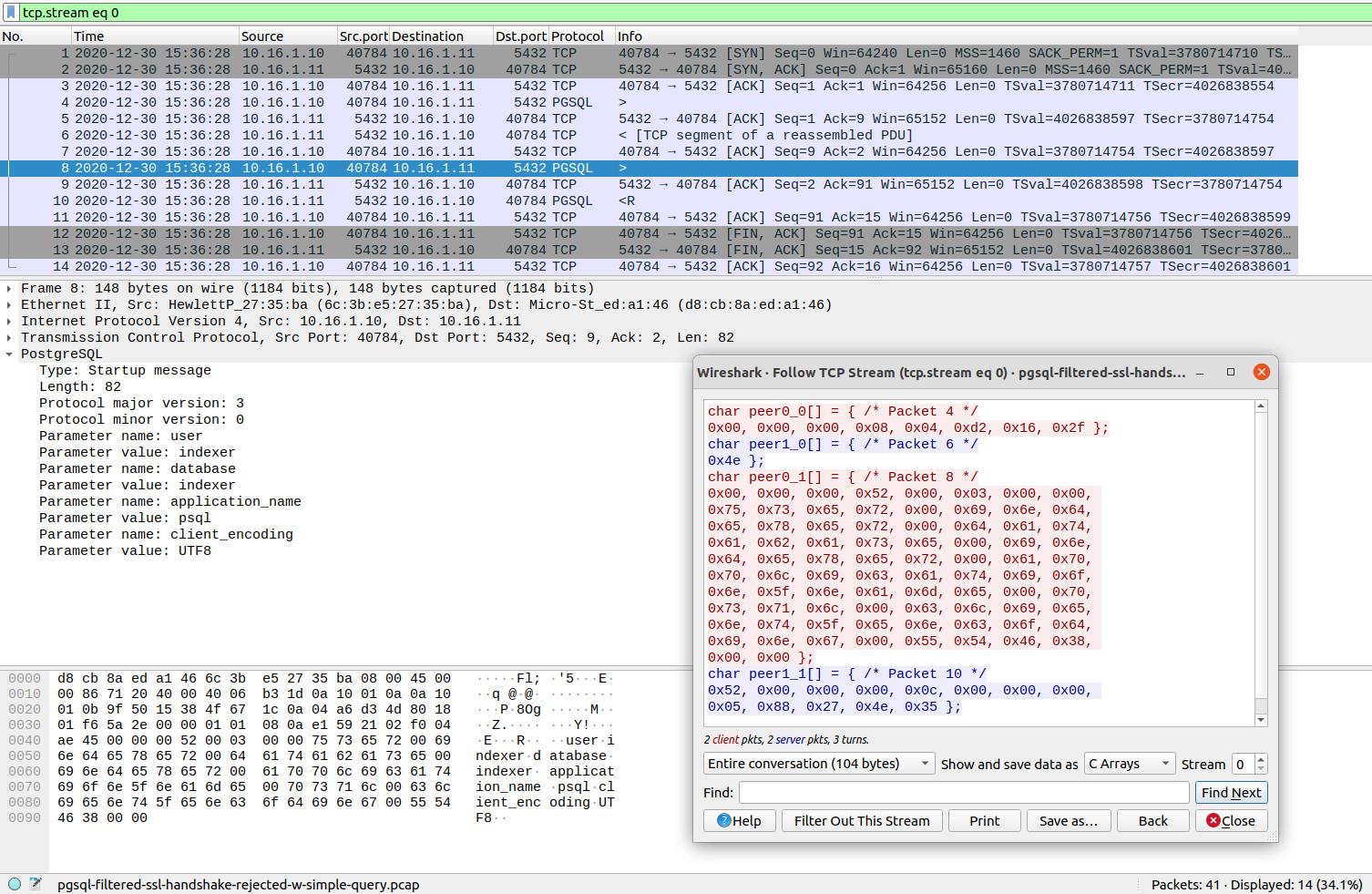
Task: Click the expert info status circle icon
Action: (x=15, y=884)
